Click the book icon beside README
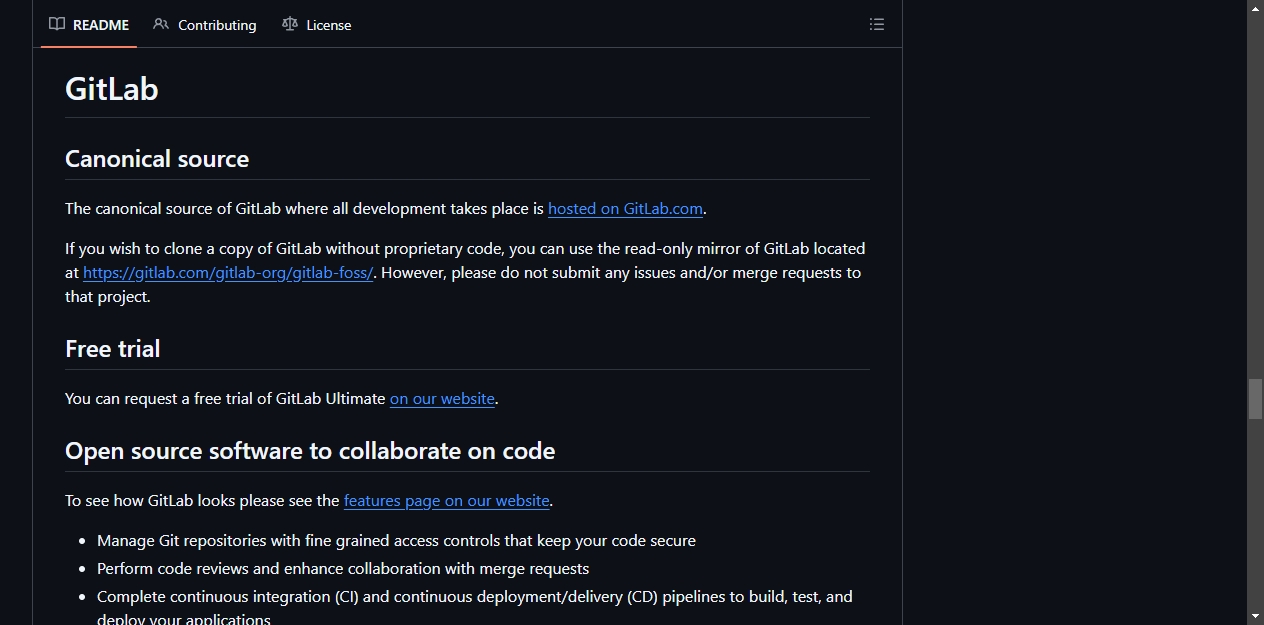Image resolution: width=1264 pixels, height=625 pixels. click(x=57, y=24)
